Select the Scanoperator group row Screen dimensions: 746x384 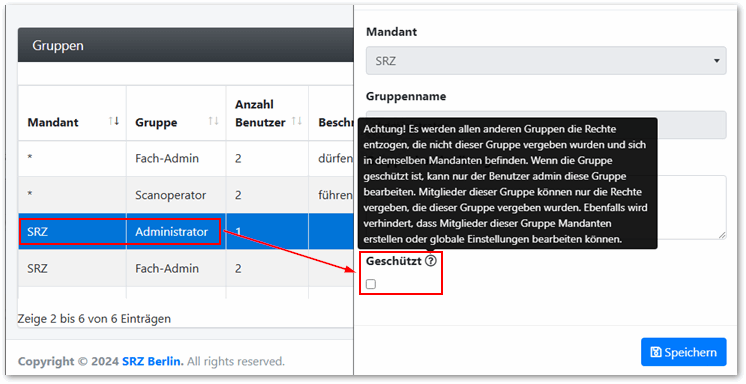[186, 195]
